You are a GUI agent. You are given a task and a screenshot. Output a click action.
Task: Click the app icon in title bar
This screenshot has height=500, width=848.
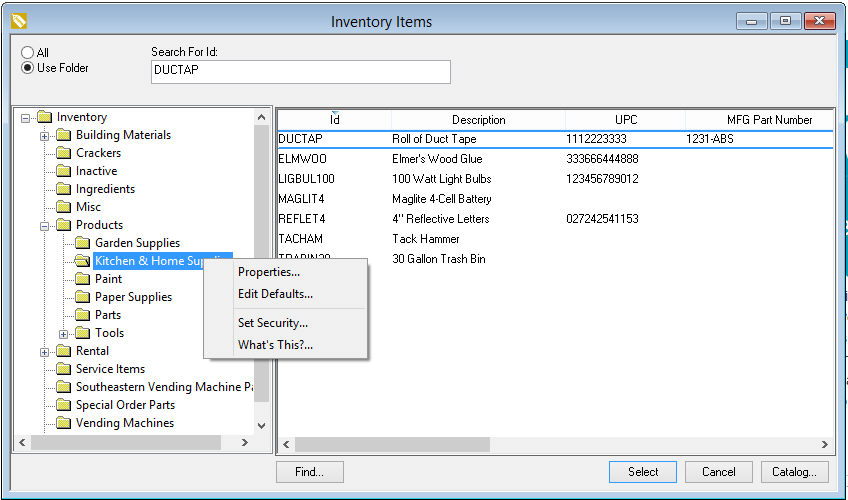[x=18, y=21]
